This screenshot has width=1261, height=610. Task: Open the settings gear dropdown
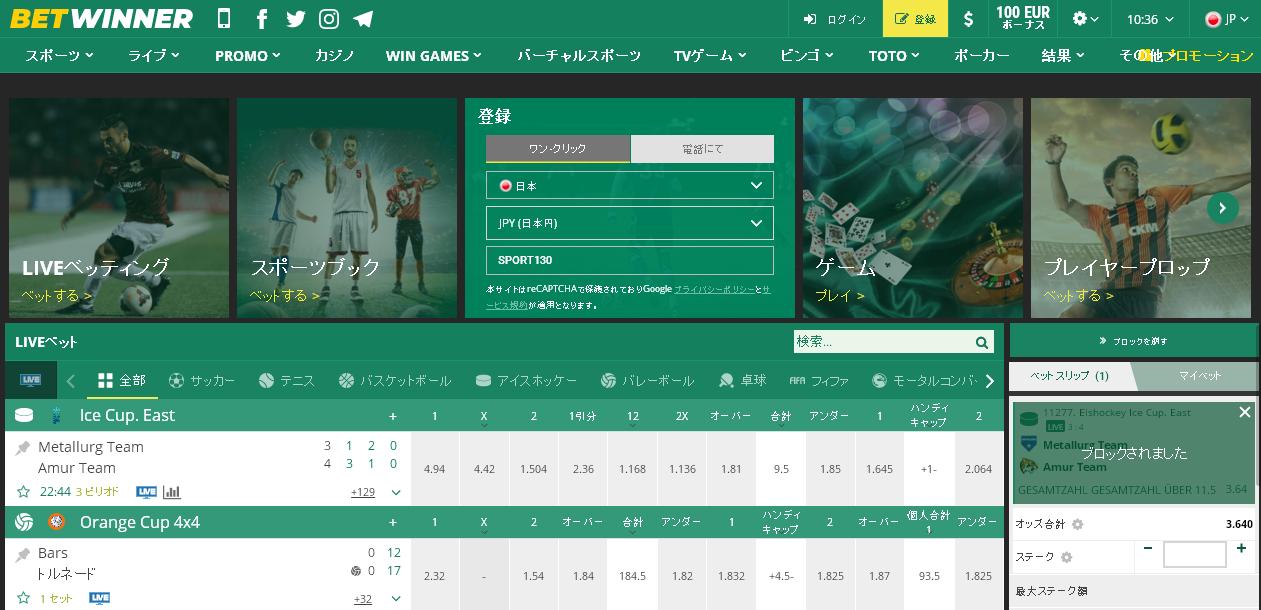coord(1085,19)
